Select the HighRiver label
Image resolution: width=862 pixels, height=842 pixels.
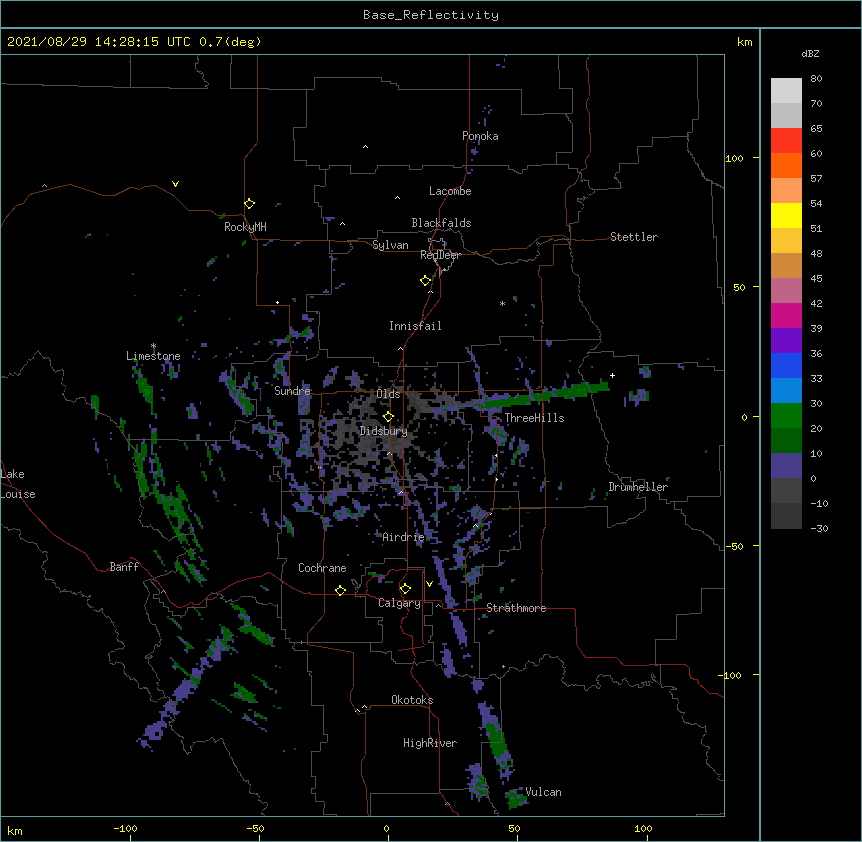pyautogui.click(x=430, y=743)
